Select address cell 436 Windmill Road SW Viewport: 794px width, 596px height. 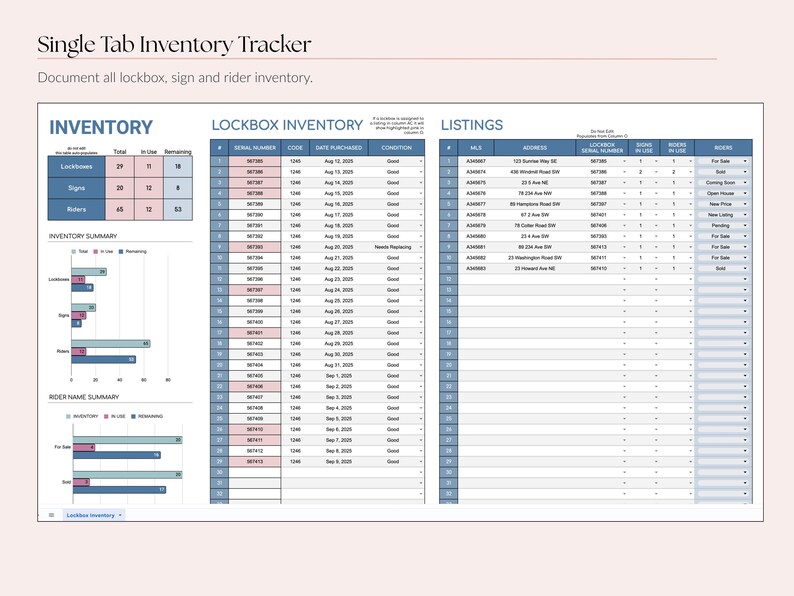[x=535, y=172]
